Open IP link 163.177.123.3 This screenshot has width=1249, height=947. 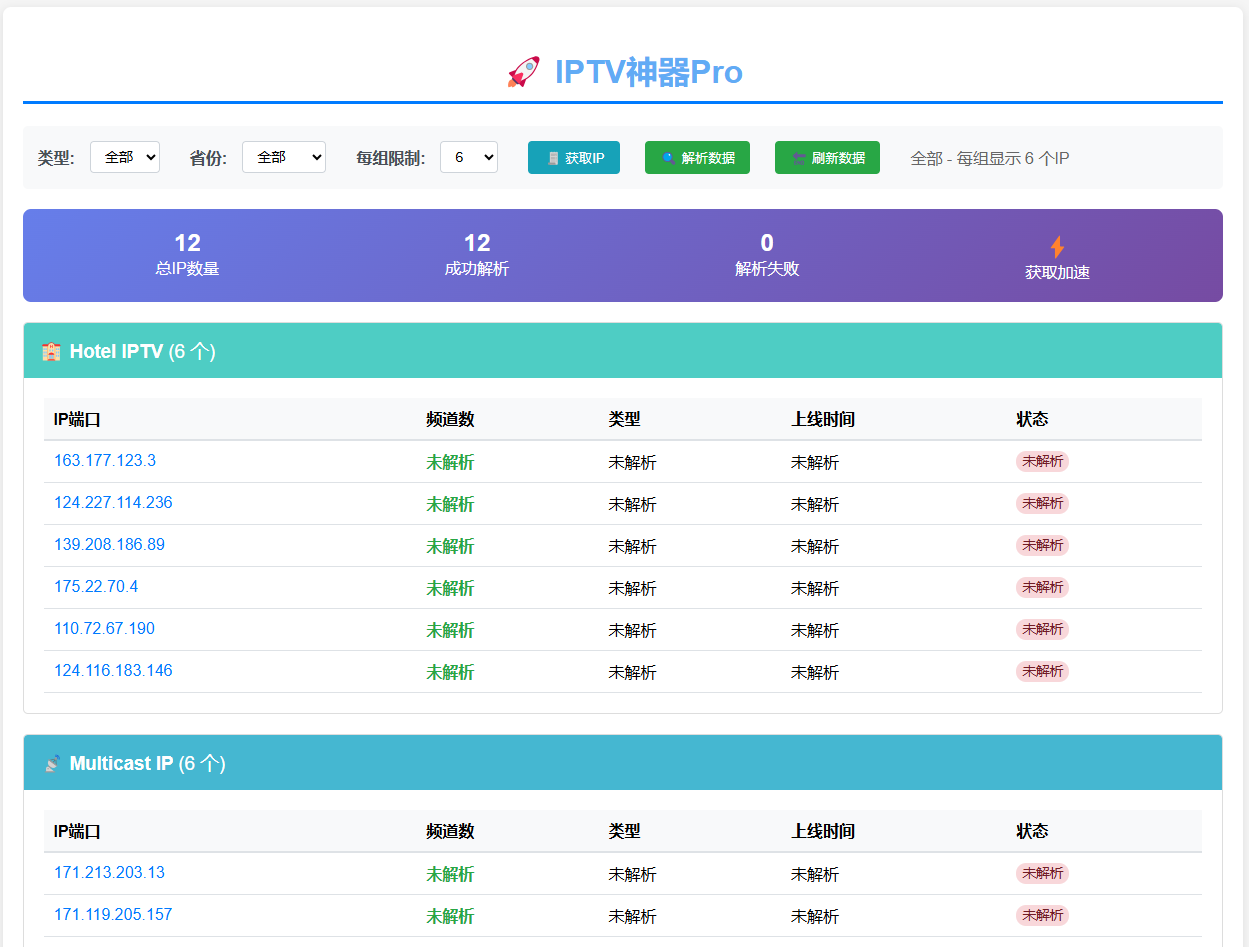pyautogui.click(x=105, y=461)
